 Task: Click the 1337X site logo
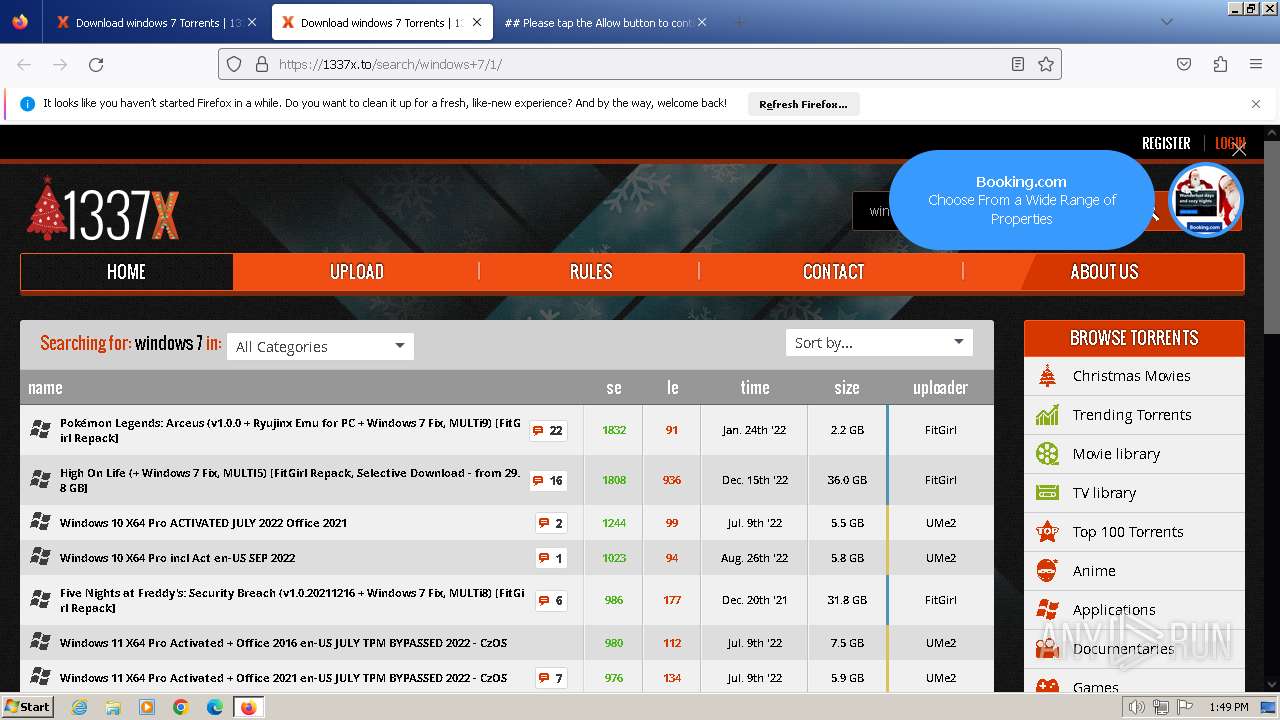tap(103, 210)
